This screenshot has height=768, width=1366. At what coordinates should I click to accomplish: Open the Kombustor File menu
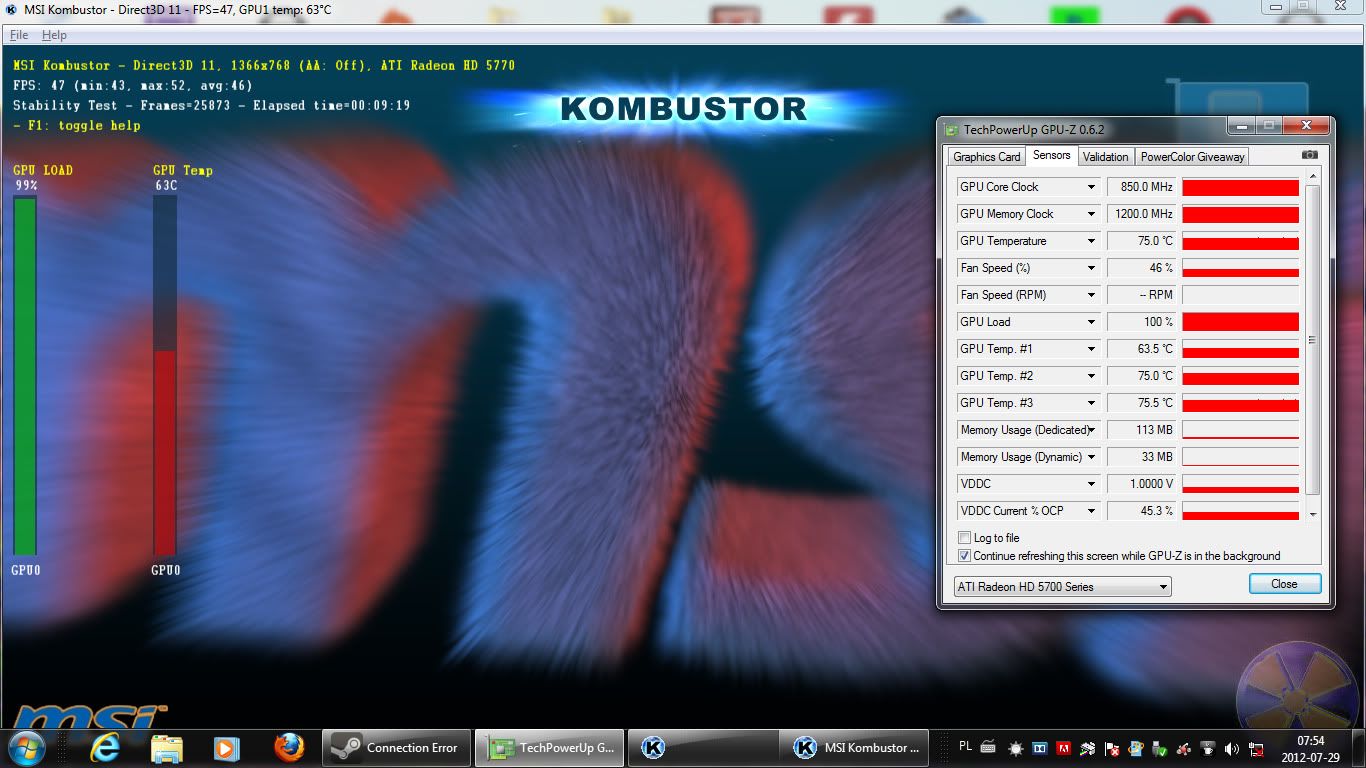pyautogui.click(x=19, y=35)
